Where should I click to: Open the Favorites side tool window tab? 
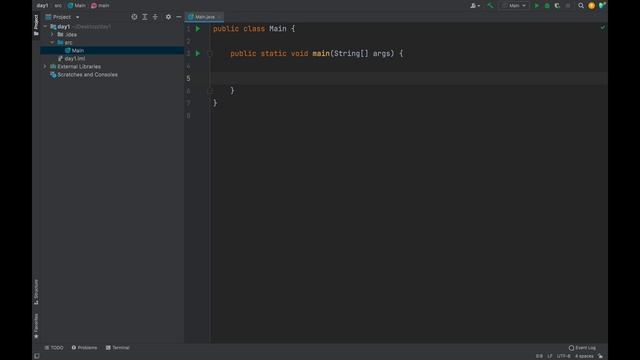pos(36,326)
